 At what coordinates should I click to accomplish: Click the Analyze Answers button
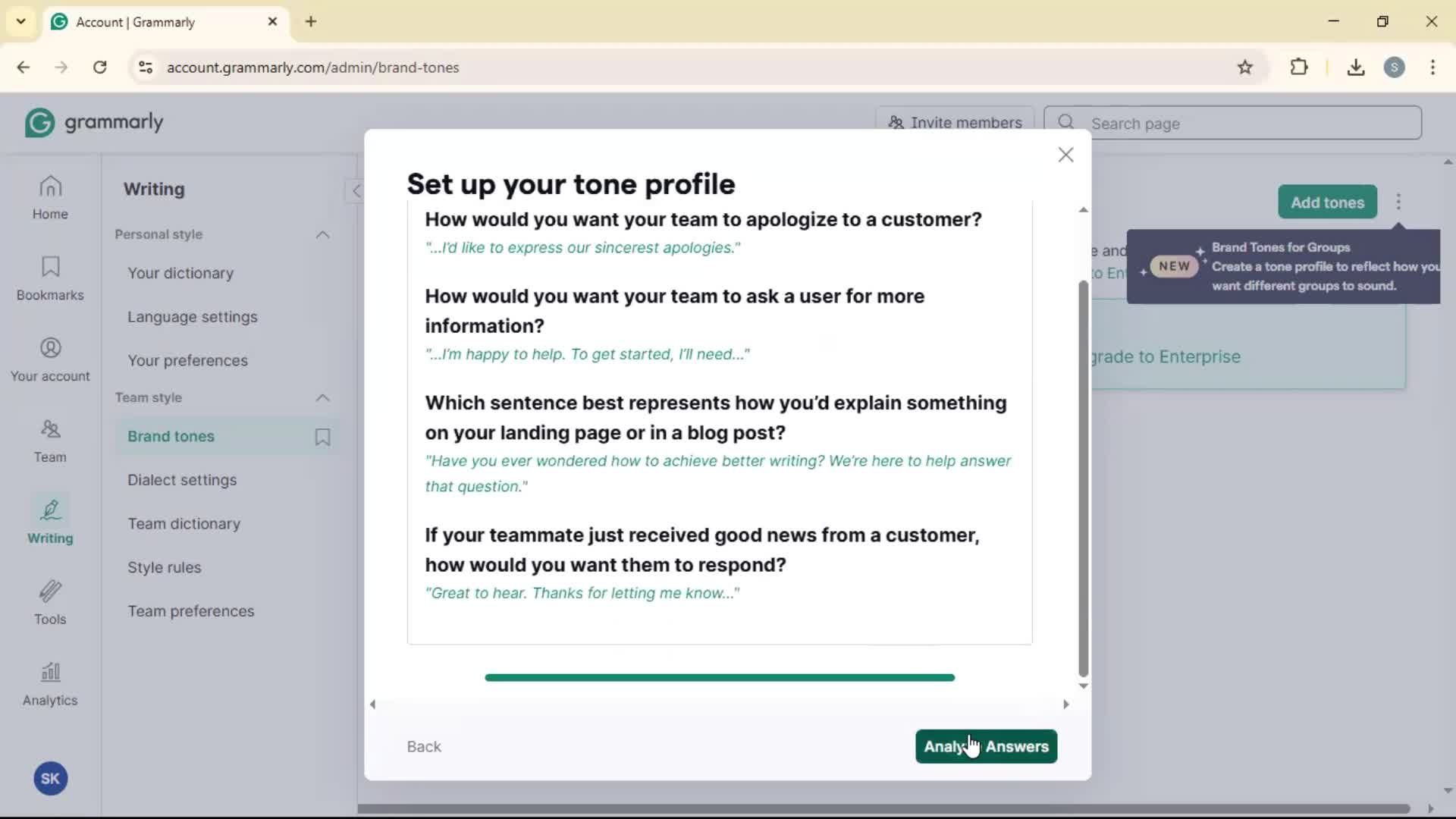[986, 746]
